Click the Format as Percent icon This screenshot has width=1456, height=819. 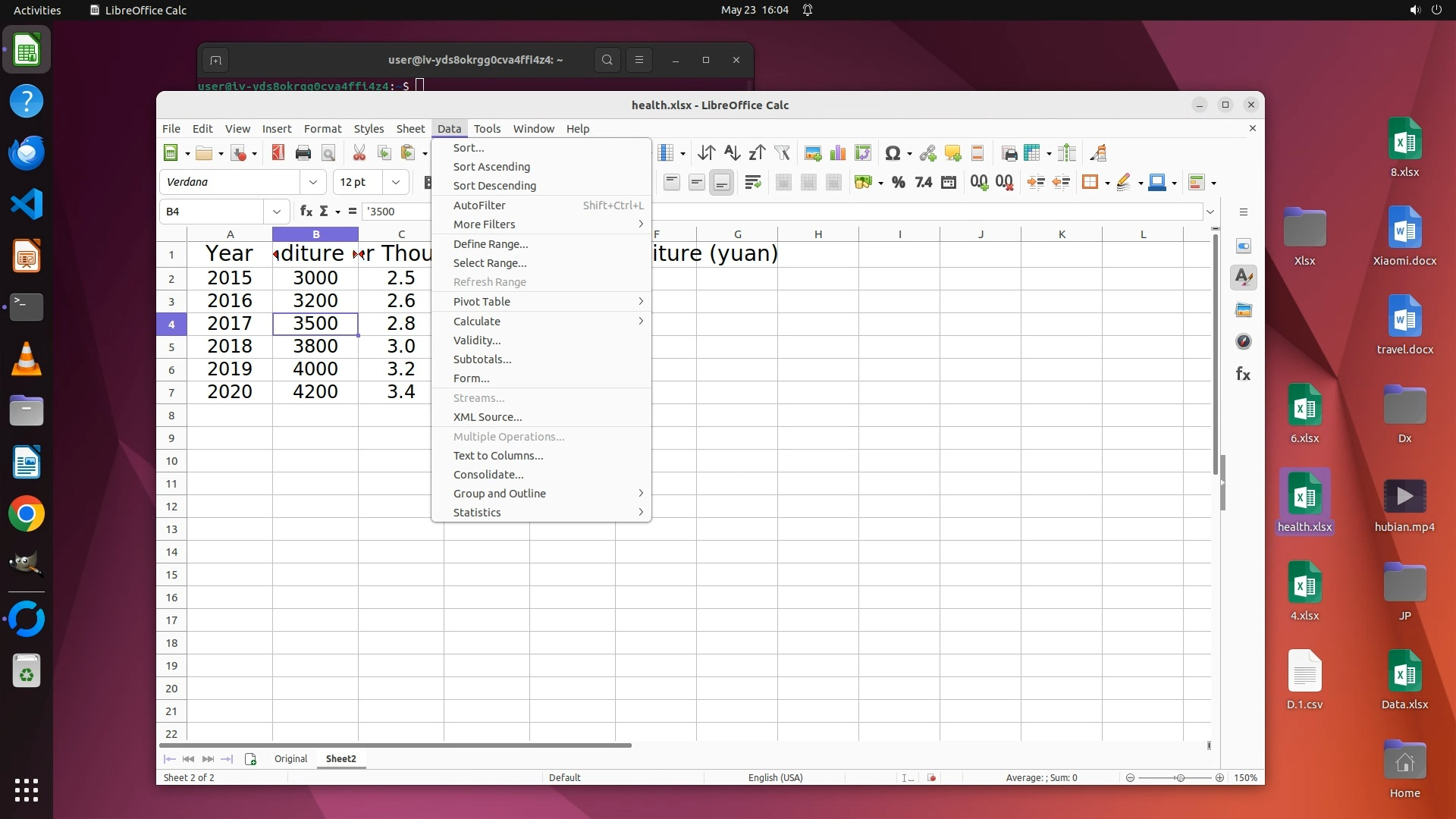899,182
